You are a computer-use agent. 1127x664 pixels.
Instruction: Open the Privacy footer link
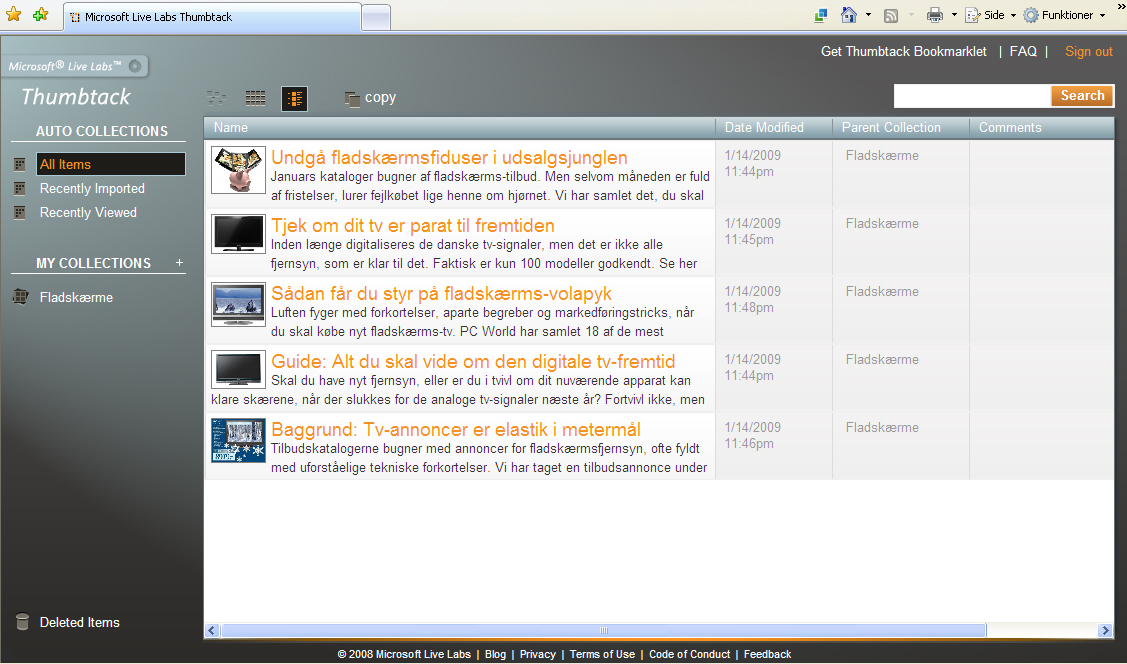click(538, 654)
